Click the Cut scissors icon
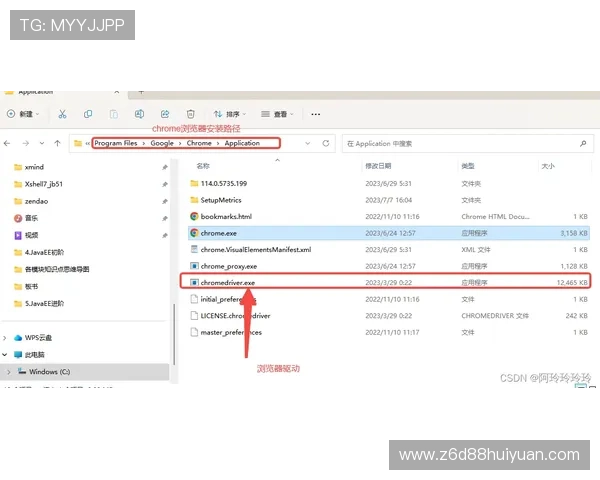The width and height of the screenshot is (600, 480). tap(62, 114)
